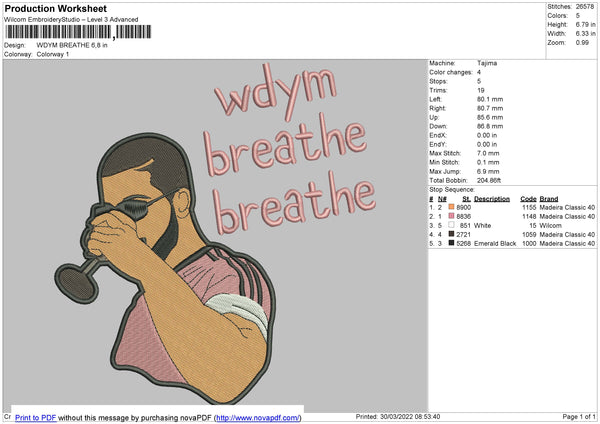Click the 'Page 1 of 1' footer text

[x=579, y=416]
